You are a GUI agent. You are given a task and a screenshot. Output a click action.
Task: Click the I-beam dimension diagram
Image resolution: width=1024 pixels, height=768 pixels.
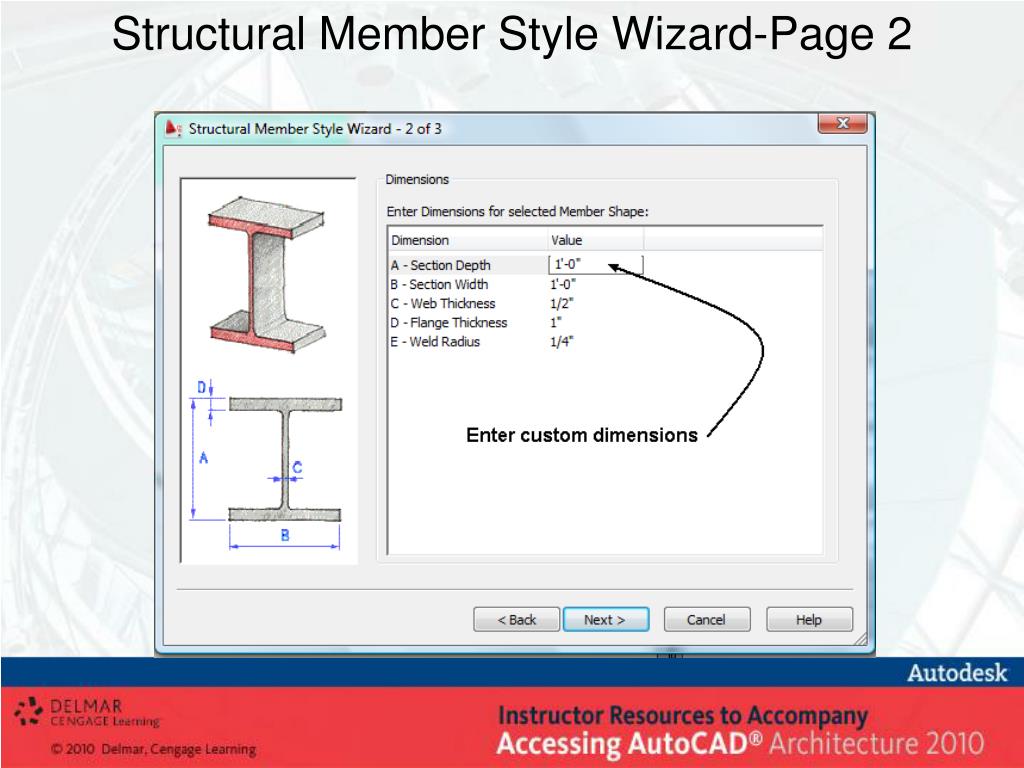(x=266, y=465)
